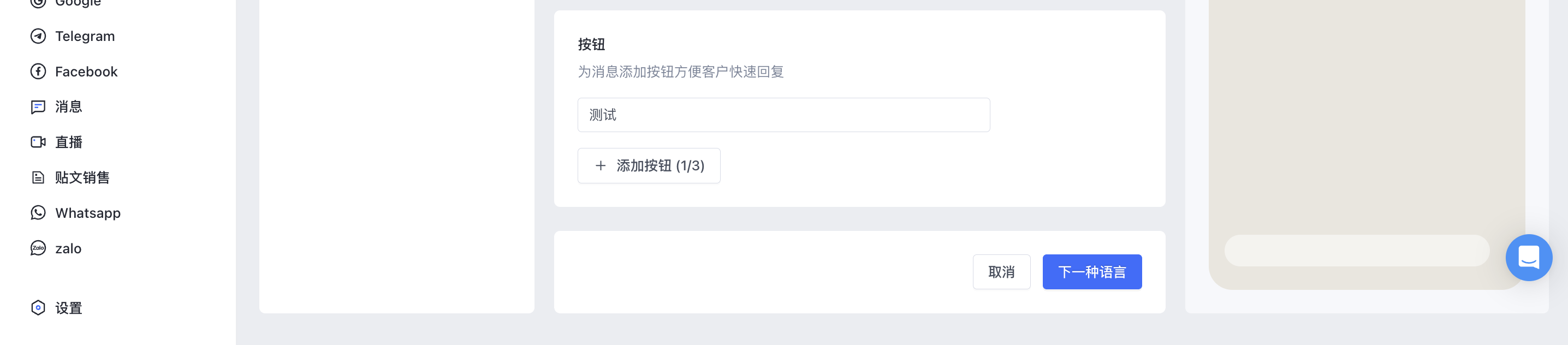Click the Facebook logo icon

(x=38, y=71)
